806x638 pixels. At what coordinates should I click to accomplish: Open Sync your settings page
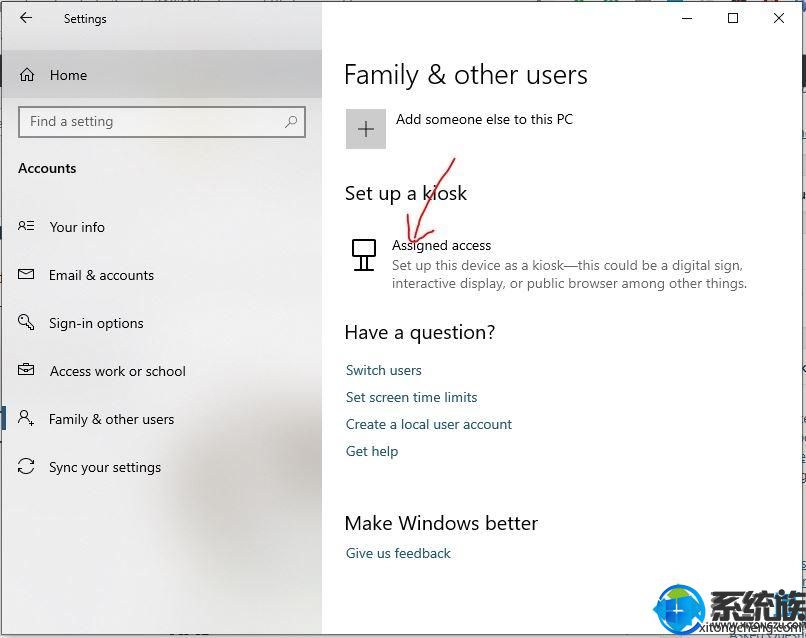(105, 467)
